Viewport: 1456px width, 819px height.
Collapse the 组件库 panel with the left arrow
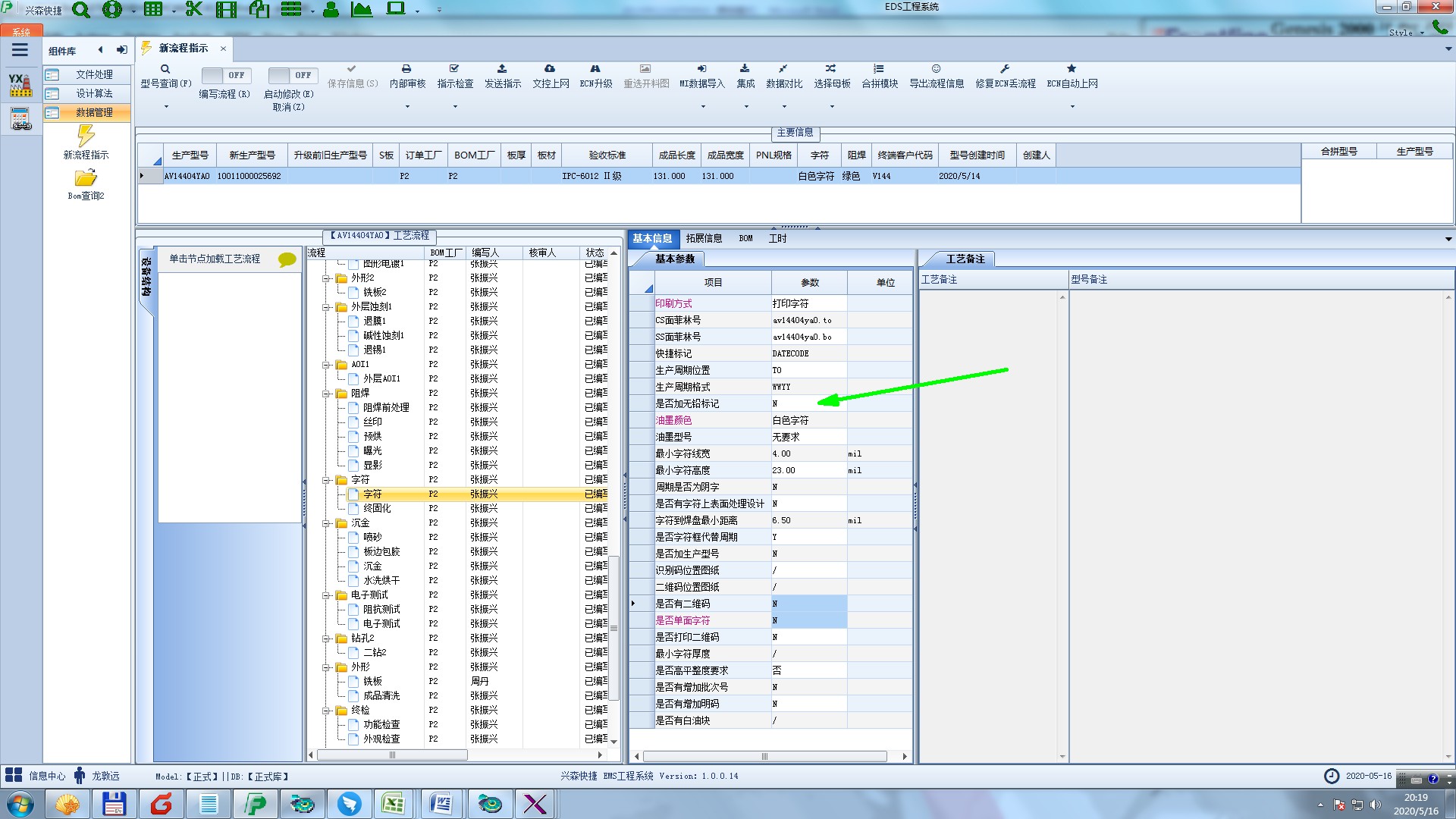pyautogui.click(x=100, y=50)
